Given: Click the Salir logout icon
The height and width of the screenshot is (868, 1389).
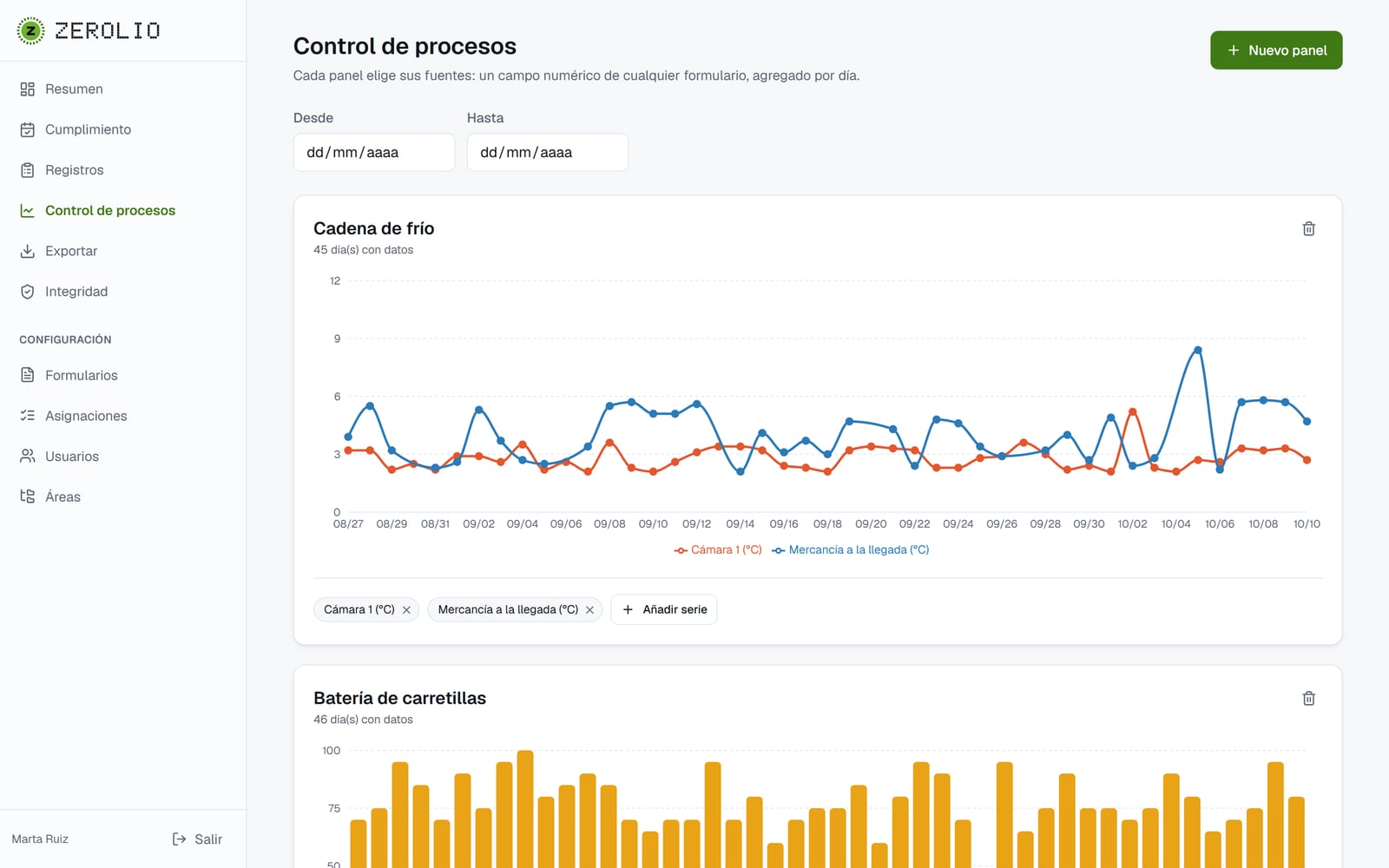Looking at the screenshot, I should [x=179, y=838].
